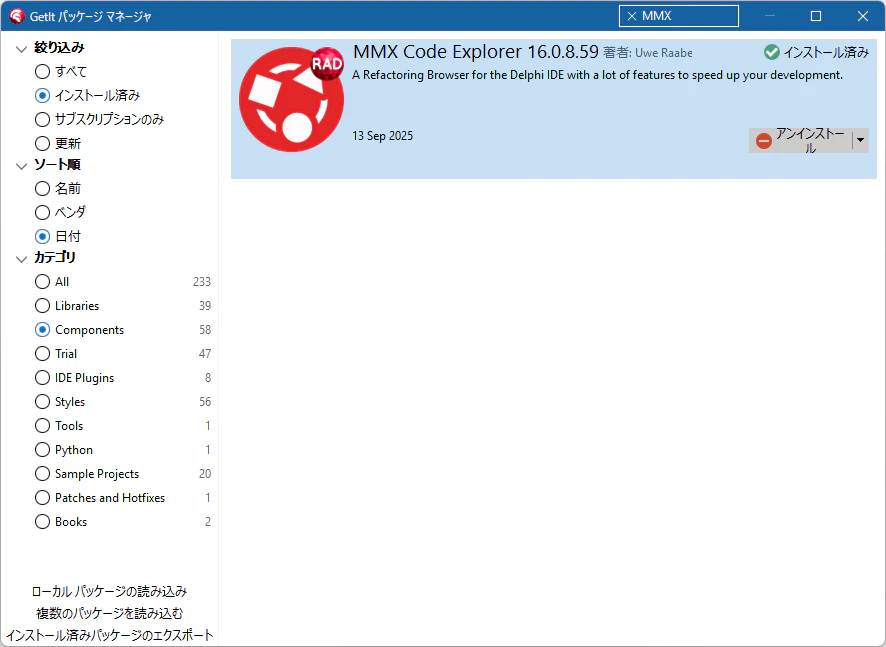Screen dimensions: 886x647
Task: Click the カテゴリ section heading text
Action: coord(55,257)
